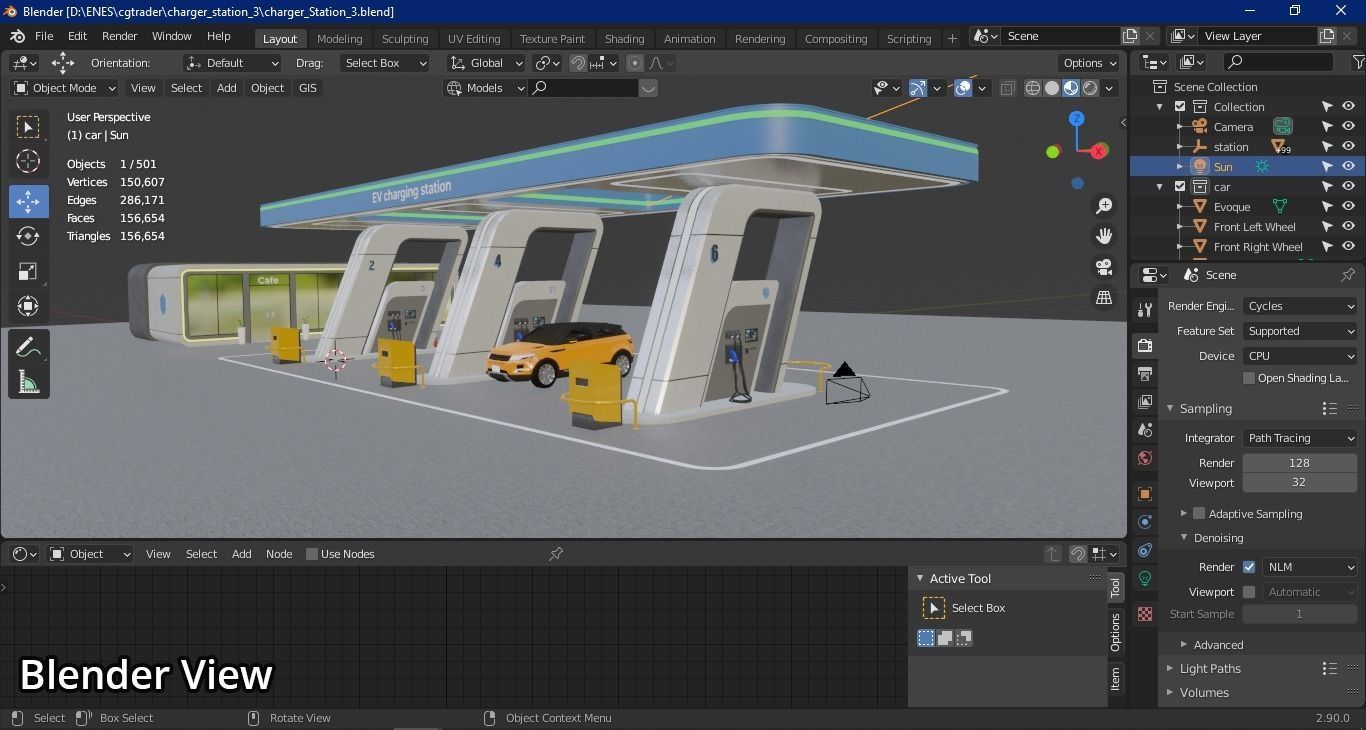Select the Rotate tool

[28, 236]
